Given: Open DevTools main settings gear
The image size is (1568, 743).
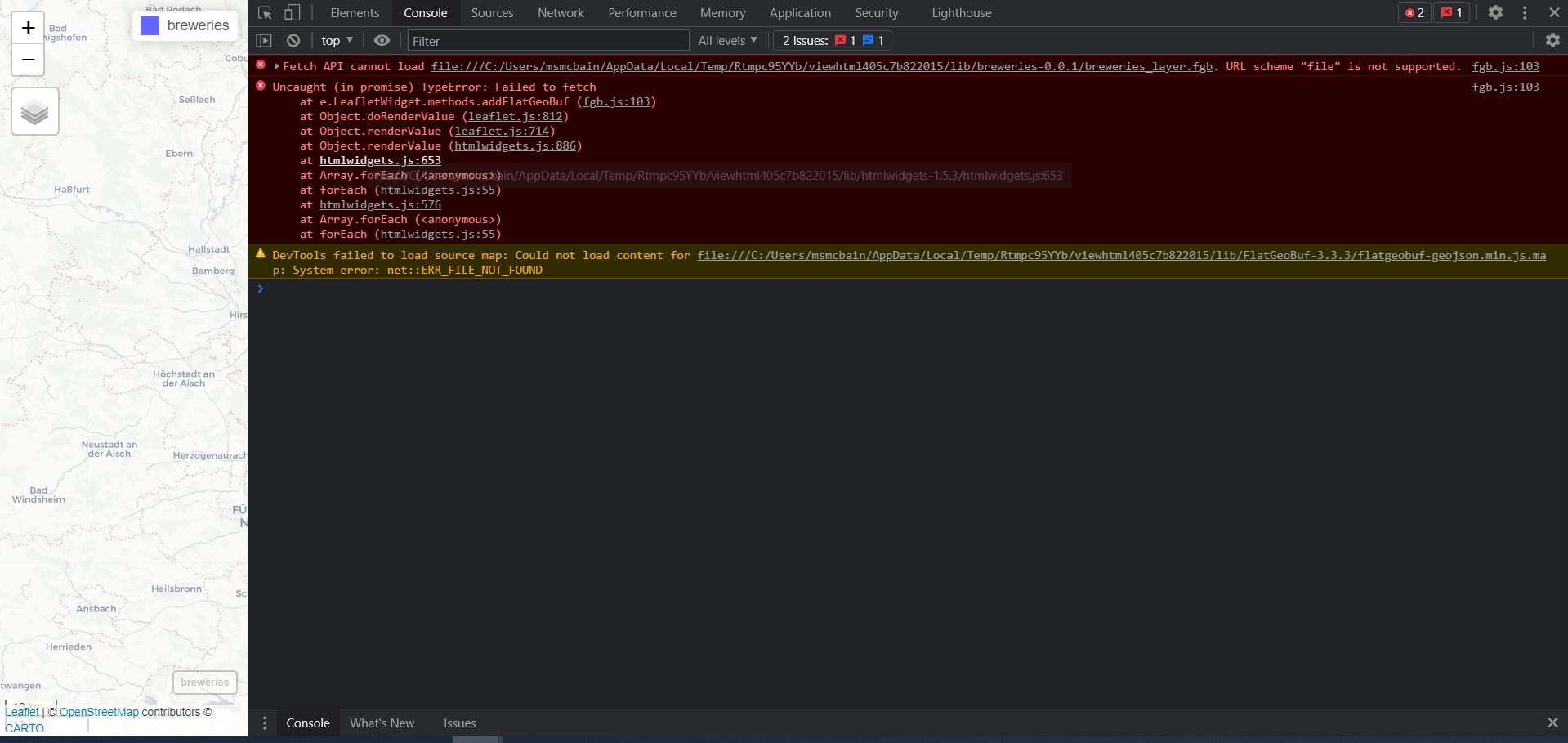Looking at the screenshot, I should point(1495,13).
